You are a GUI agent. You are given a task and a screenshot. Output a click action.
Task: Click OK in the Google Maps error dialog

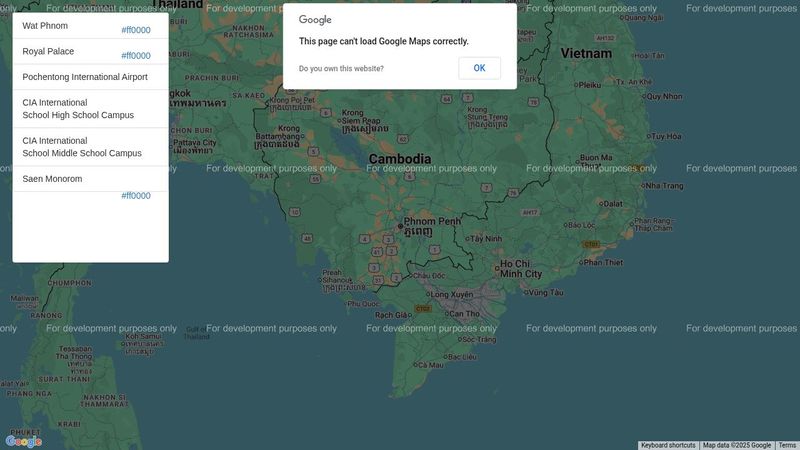pyautogui.click(x=479, y=68)
